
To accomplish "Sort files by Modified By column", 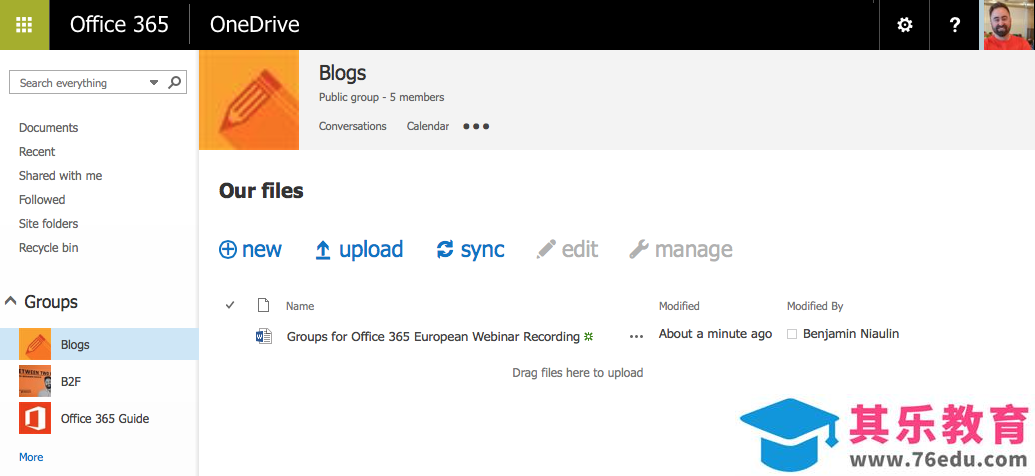I will 815,306.
